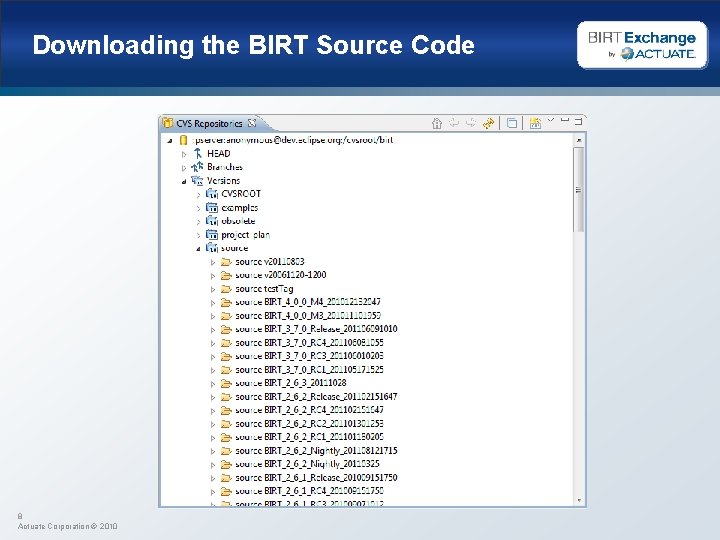This screenshot has height=540, width=720.
Task: Select source BIRT_2_6_1_RC4_201009151750 row
Action: [309, 491]
